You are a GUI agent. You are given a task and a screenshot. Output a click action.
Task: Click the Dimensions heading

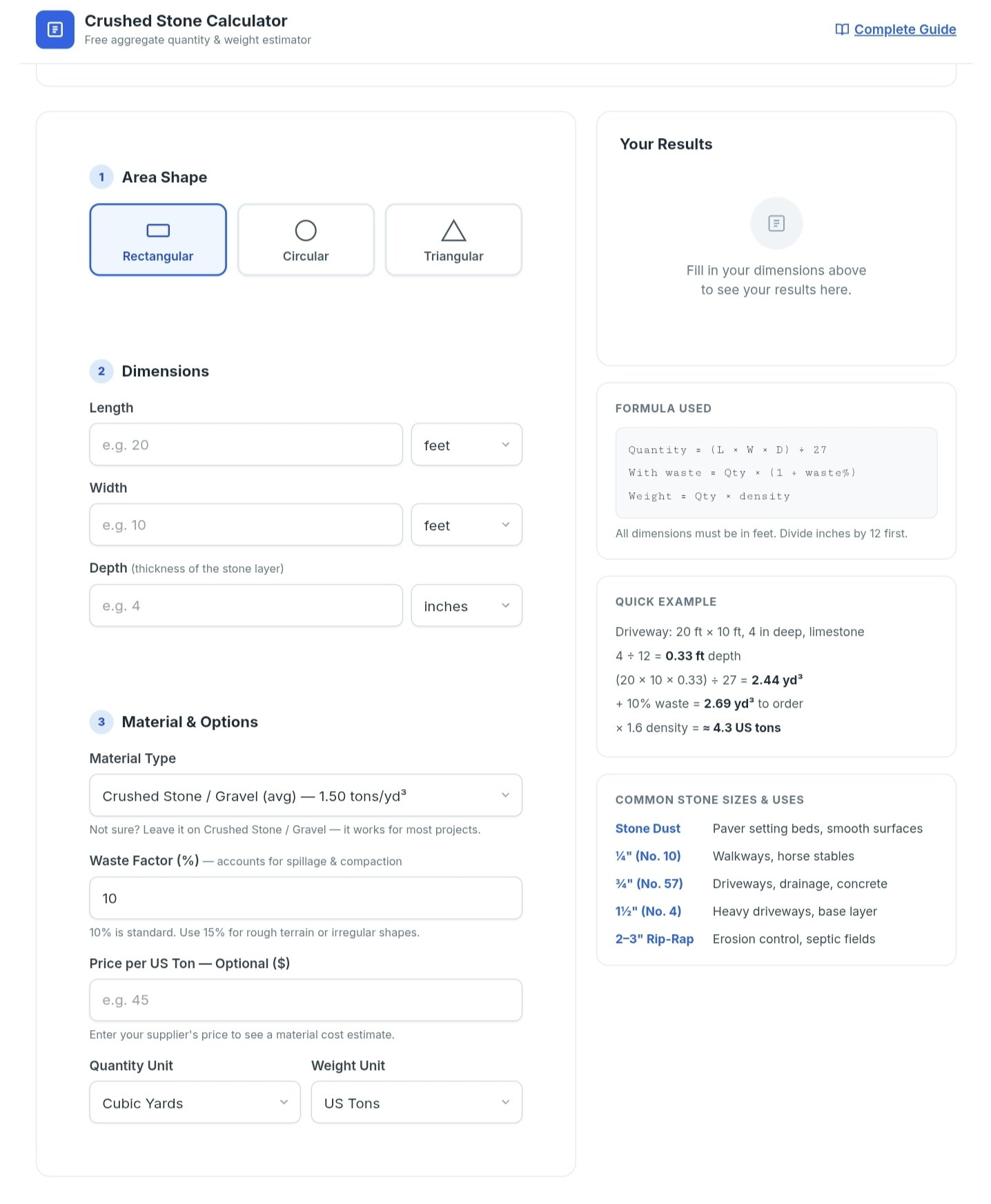165,371
